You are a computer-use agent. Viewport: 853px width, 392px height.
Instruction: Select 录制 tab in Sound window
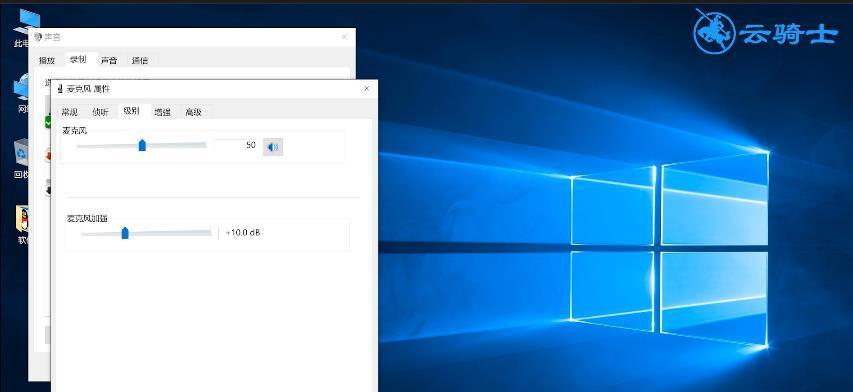[78, 59]
